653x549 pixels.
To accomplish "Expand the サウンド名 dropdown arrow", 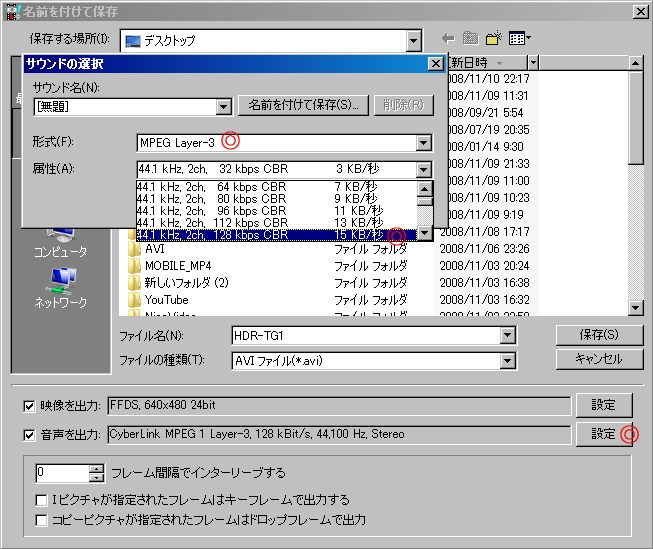I will click(224, 107).
